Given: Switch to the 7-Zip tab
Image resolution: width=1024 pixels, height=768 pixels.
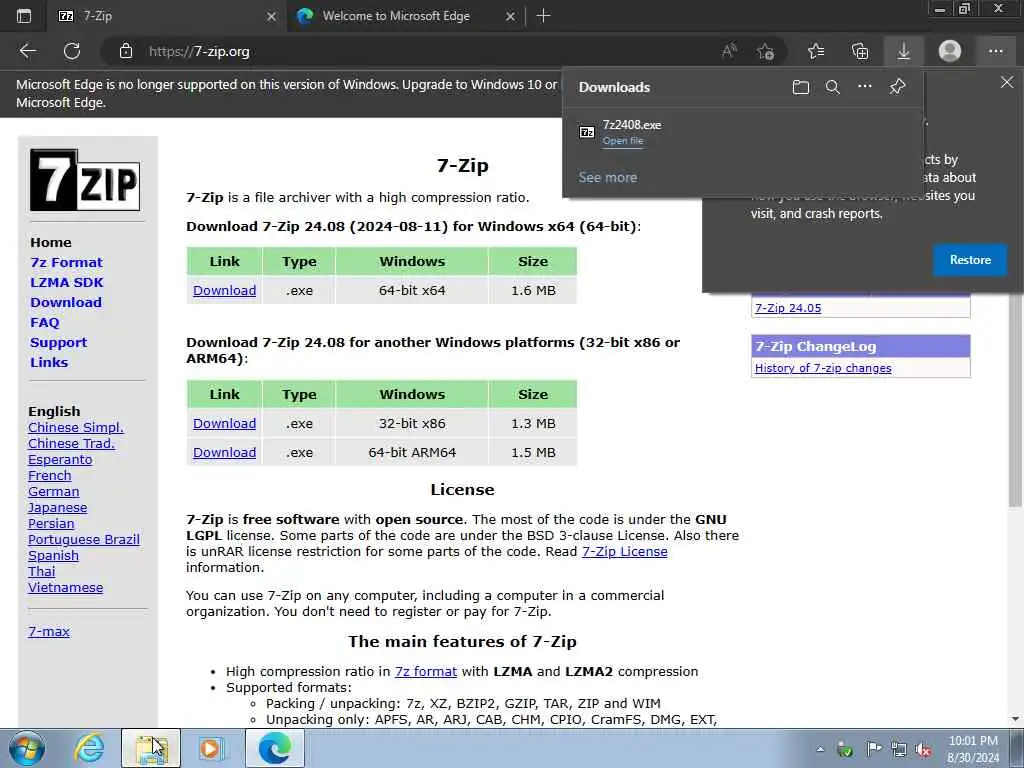Looking at the screenshot, I should pos(167,16).
